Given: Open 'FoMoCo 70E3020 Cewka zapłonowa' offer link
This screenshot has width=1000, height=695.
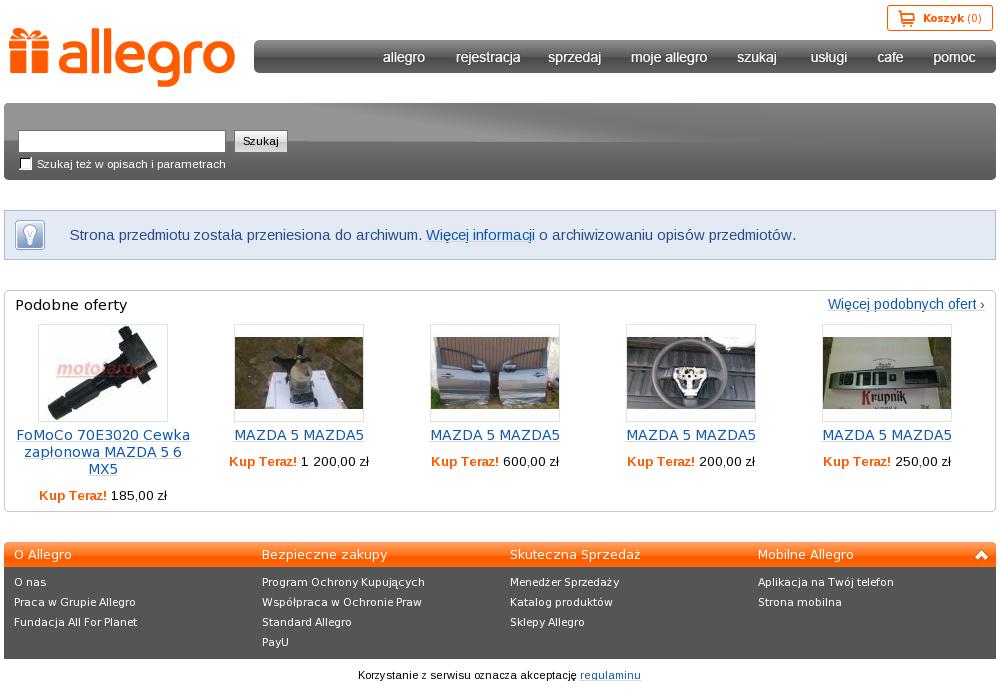Looking at the screenshot, I should (103, 452).
